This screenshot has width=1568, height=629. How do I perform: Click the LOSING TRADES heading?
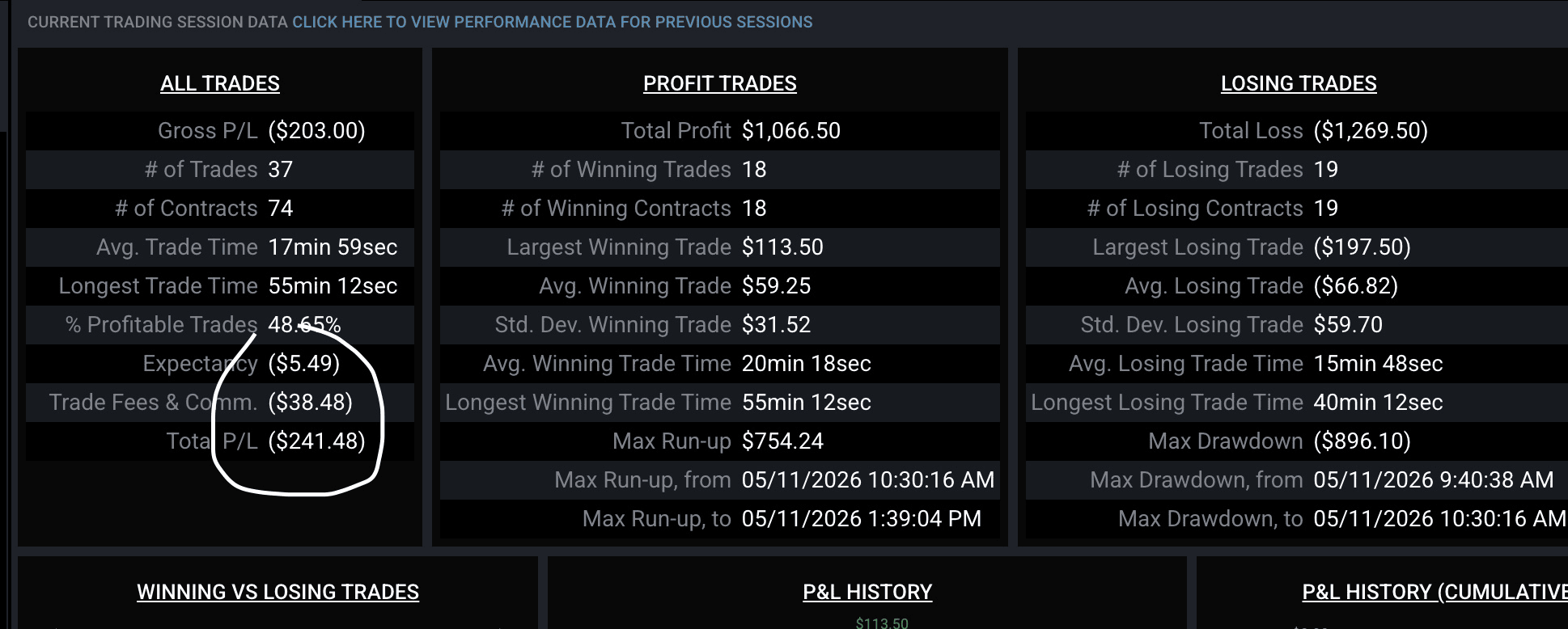pyautogui.click(x=1299, y=83)
